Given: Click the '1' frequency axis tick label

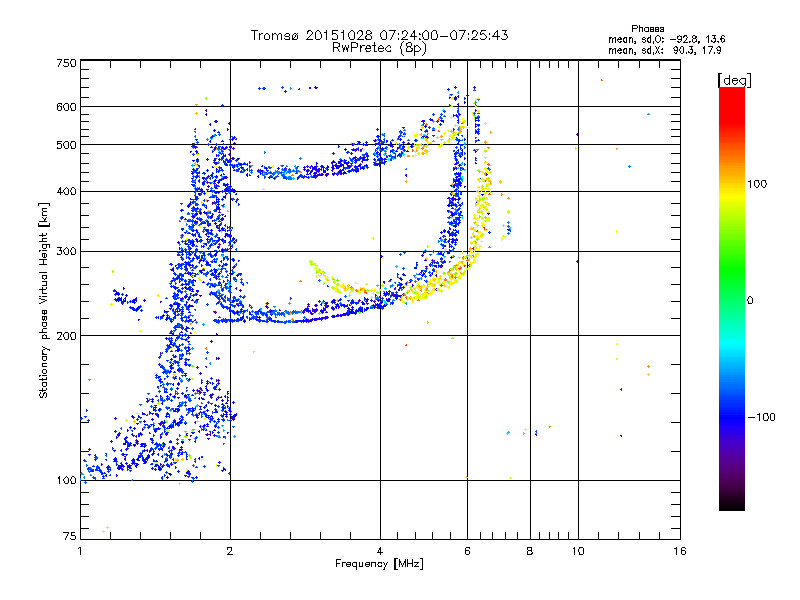Looking at the screenshot, I should tap(80, 551).
